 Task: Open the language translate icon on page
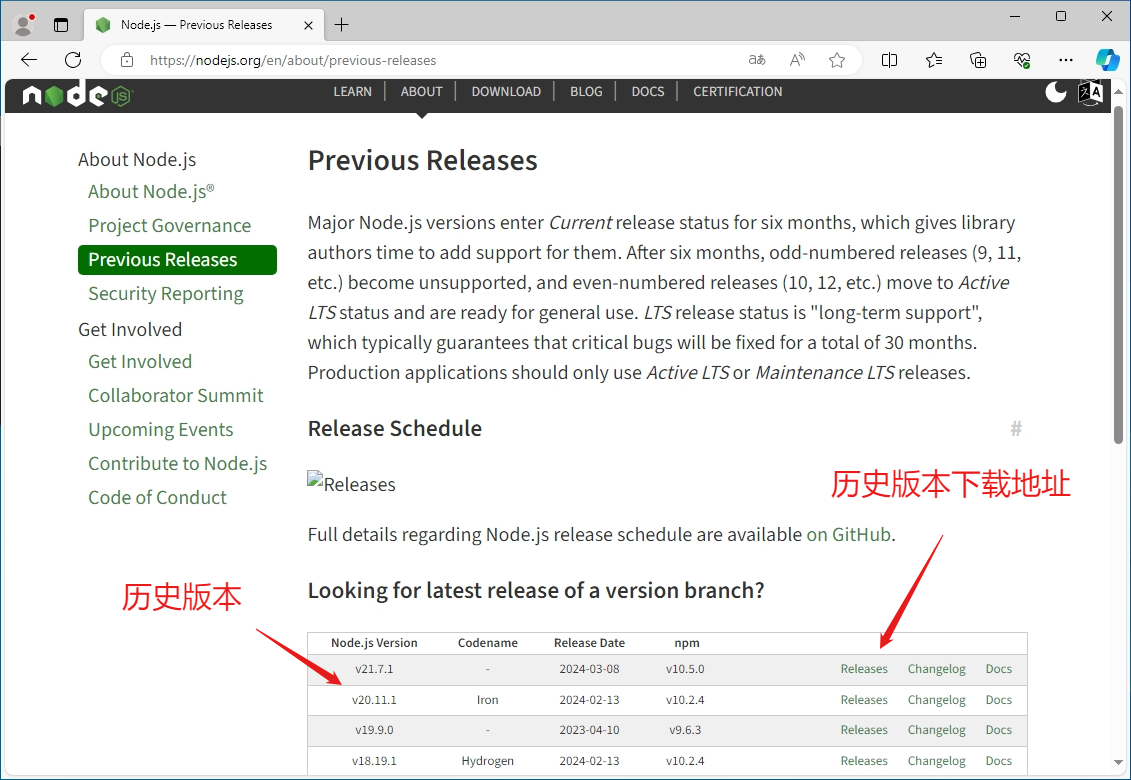[1089, 93]
